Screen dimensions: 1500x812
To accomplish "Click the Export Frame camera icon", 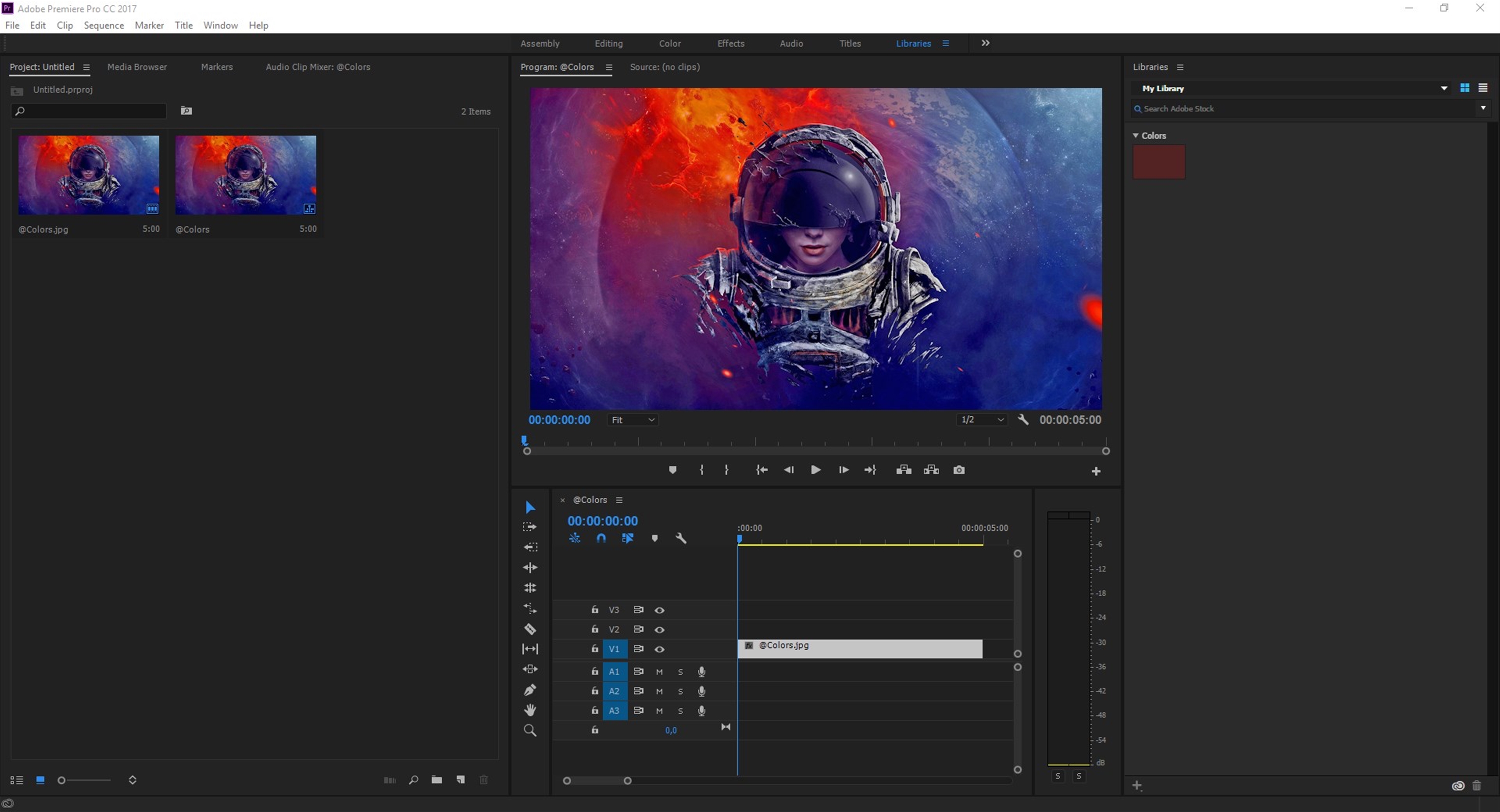I will click(959, 470).
